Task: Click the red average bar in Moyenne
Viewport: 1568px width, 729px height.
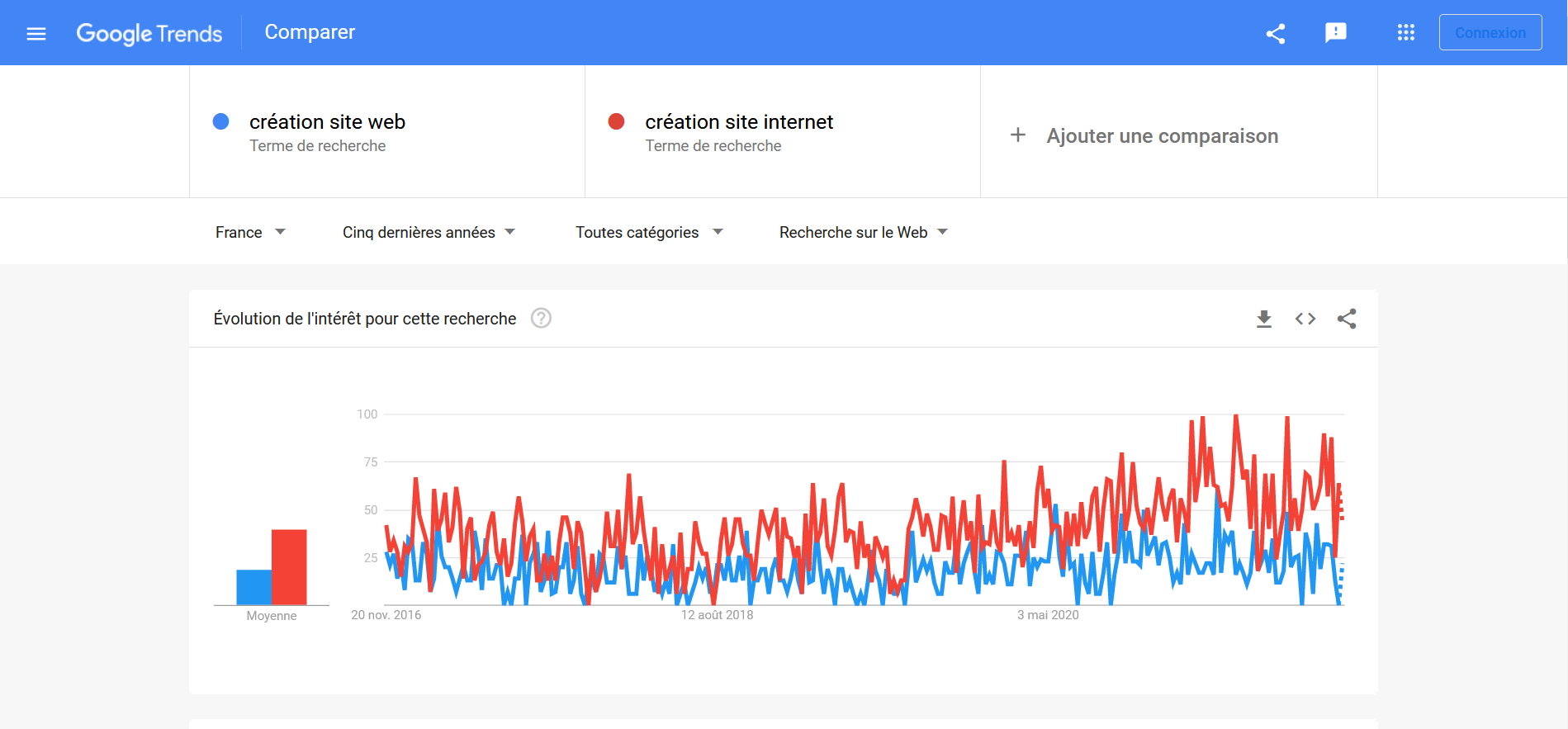Action: (289, 567)
